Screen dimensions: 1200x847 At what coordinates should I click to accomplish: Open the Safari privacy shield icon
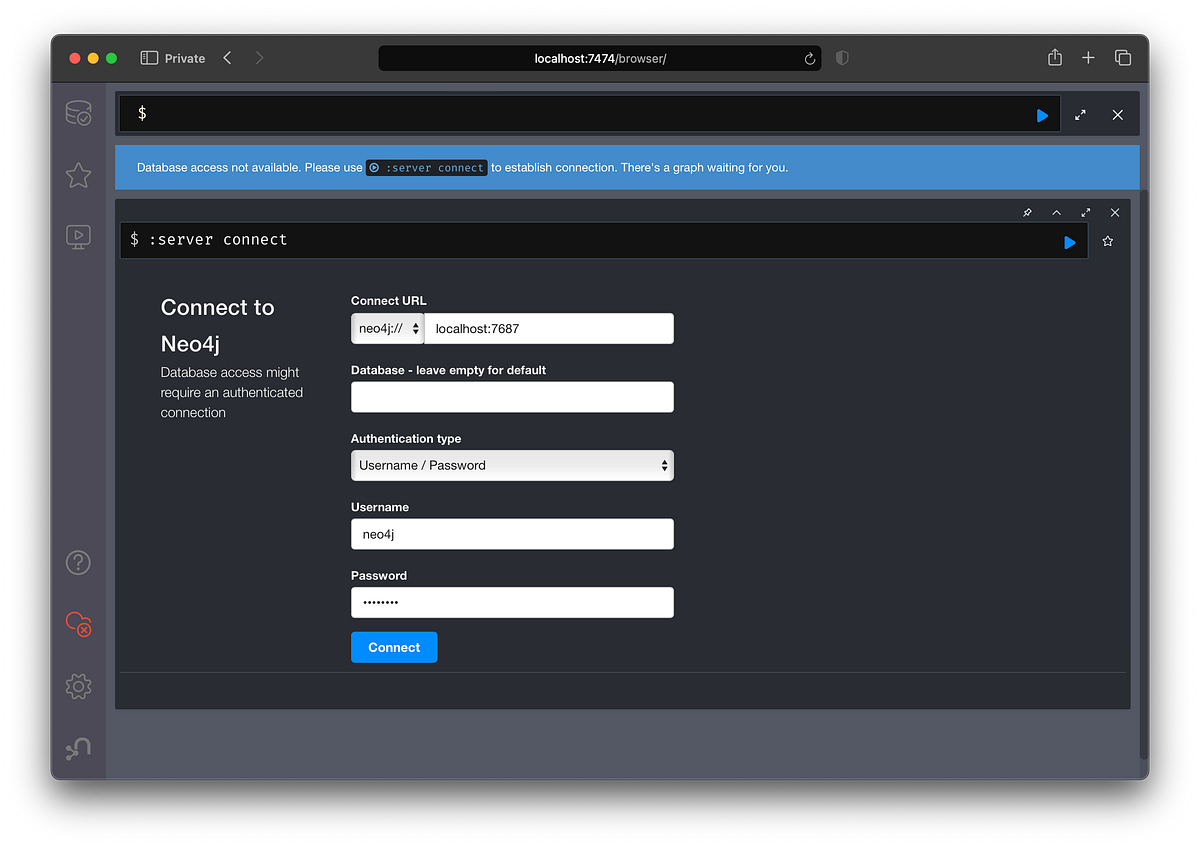coord(842,58)
